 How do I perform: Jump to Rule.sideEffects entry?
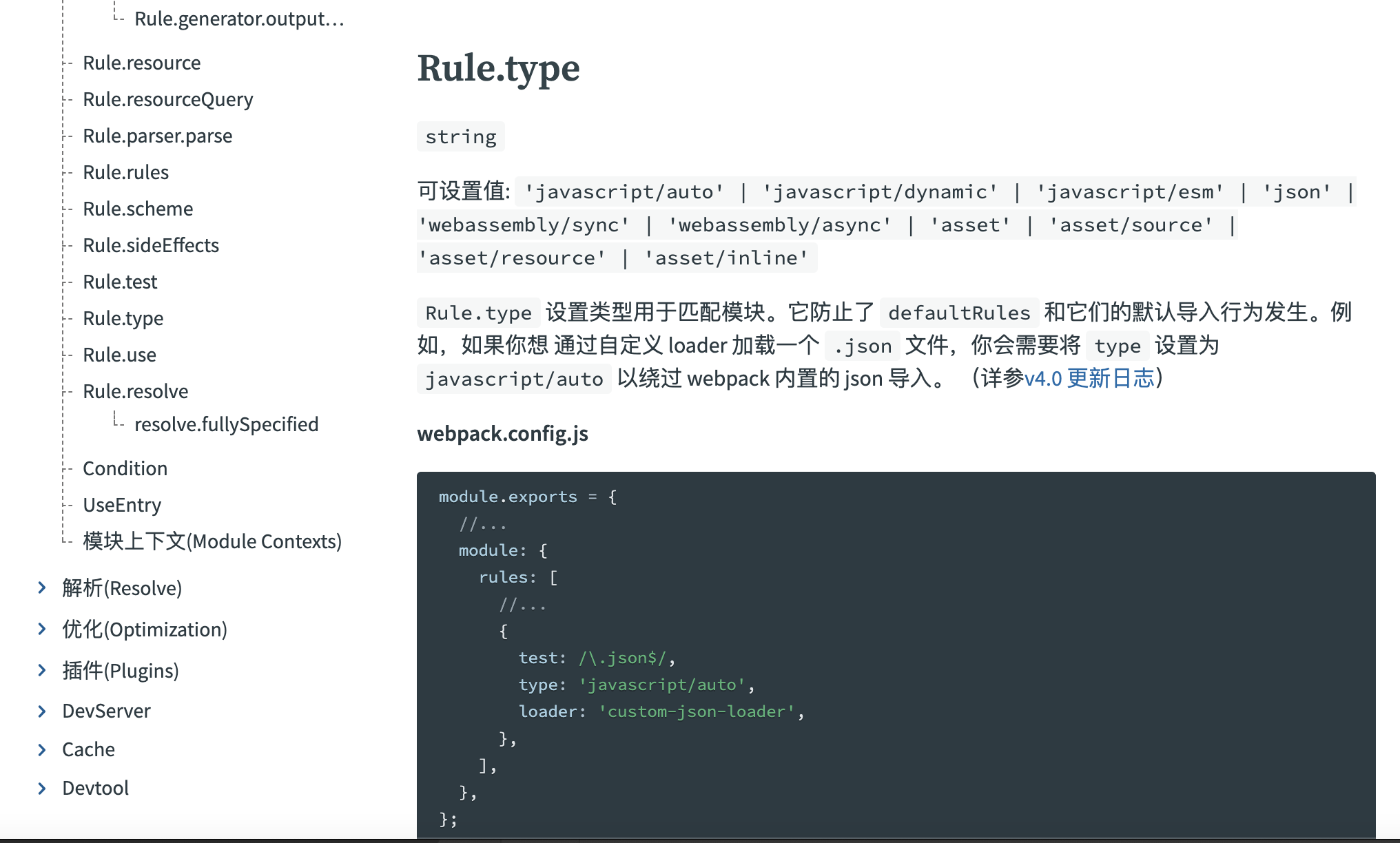150,245
